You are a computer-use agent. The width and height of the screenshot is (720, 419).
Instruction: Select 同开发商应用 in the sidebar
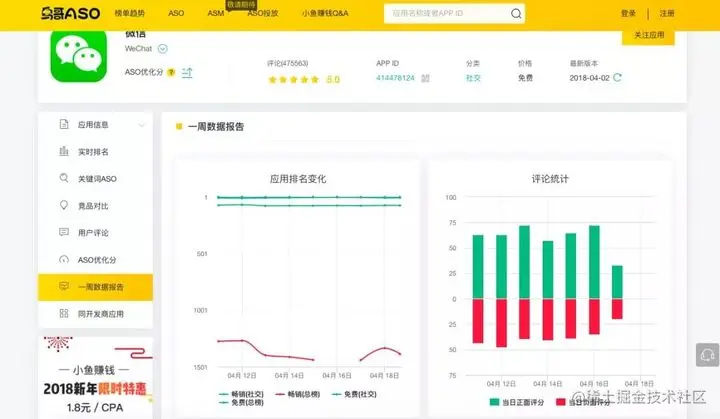96,314
